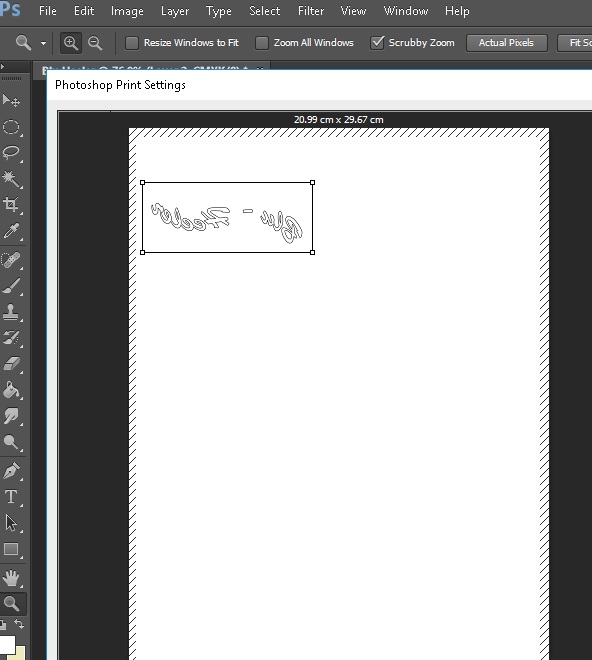This screenshot has width=592, height=660.
Task: Open the Layer menu
Action: [x=175, y=11]
